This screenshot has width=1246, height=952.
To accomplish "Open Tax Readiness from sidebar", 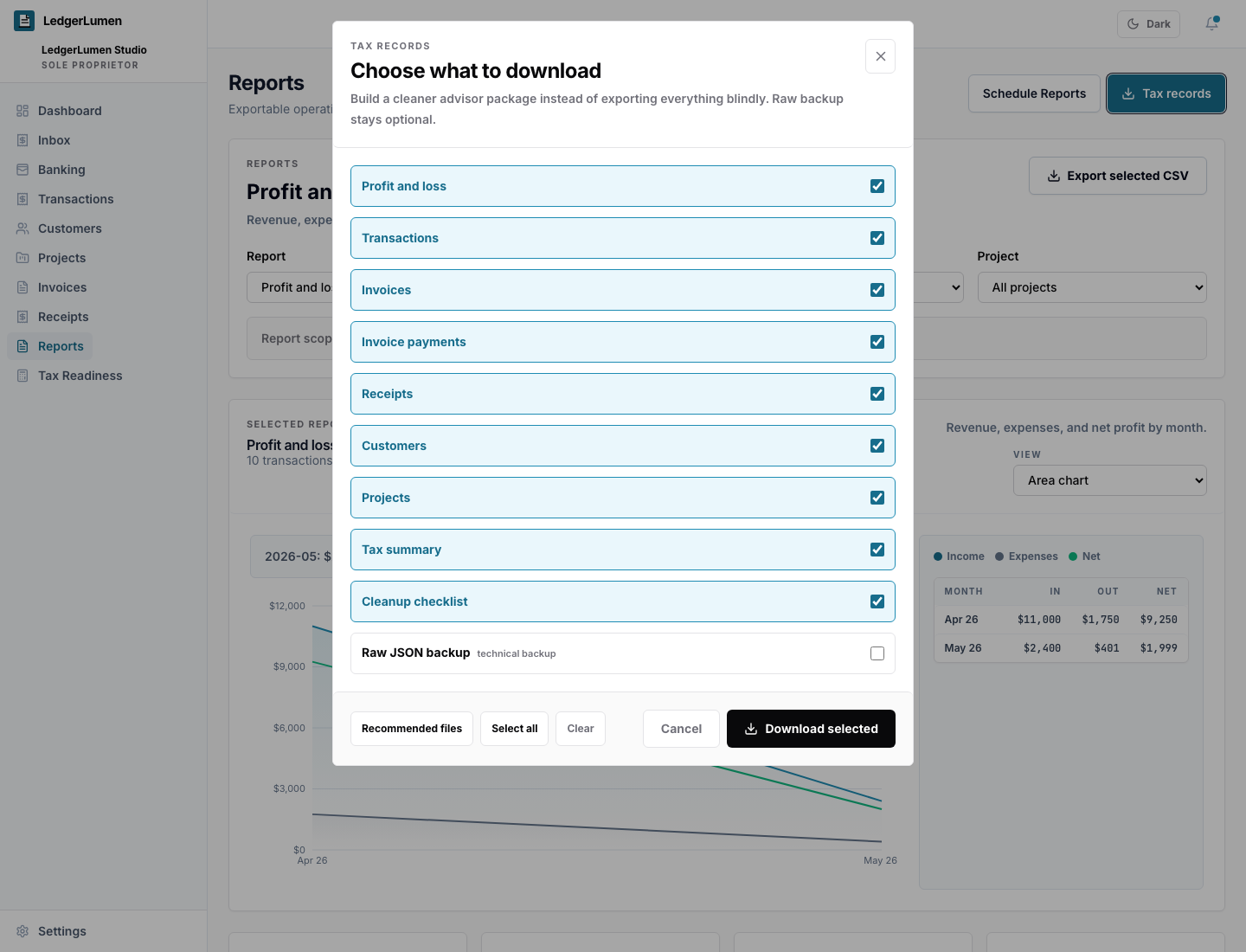I will [80, 376].
